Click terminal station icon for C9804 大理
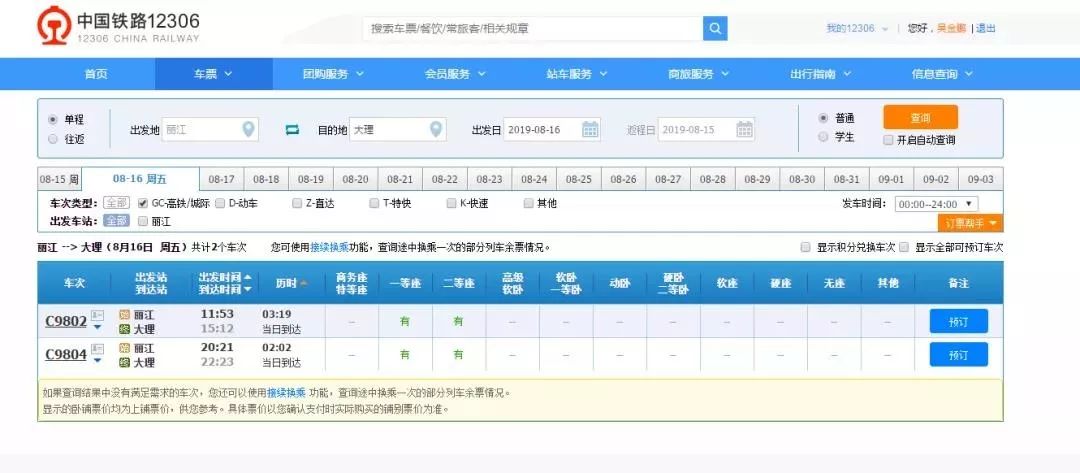 (125, 362)
